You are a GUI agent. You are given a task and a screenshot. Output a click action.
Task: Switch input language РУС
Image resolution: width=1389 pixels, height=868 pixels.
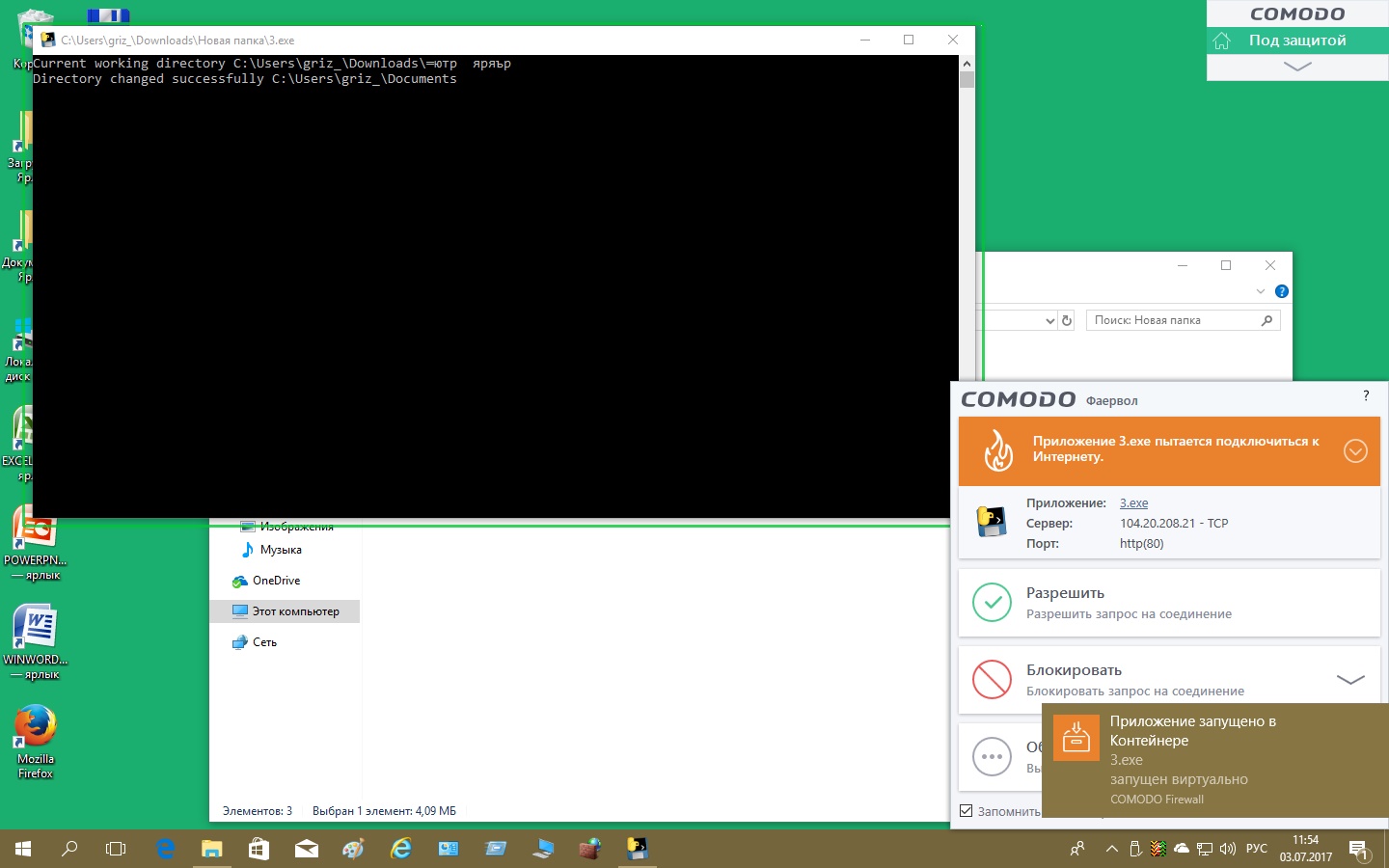point(1256,849)
